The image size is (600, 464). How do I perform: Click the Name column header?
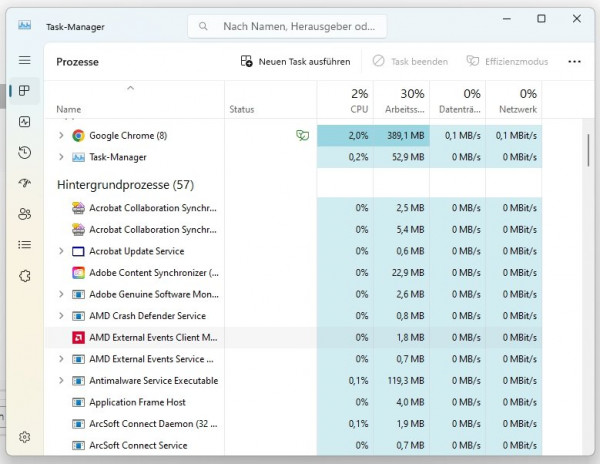point(69,109)
